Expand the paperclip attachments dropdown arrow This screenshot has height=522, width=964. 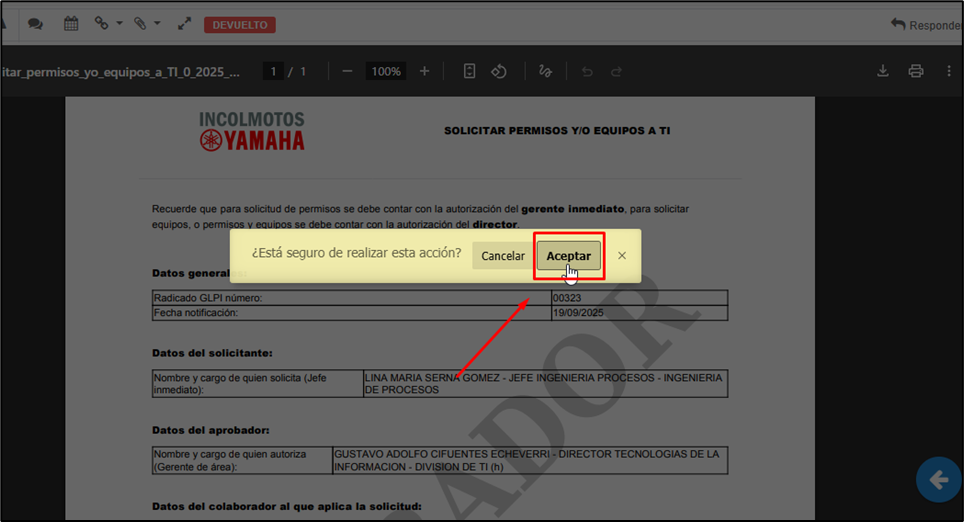158,24
